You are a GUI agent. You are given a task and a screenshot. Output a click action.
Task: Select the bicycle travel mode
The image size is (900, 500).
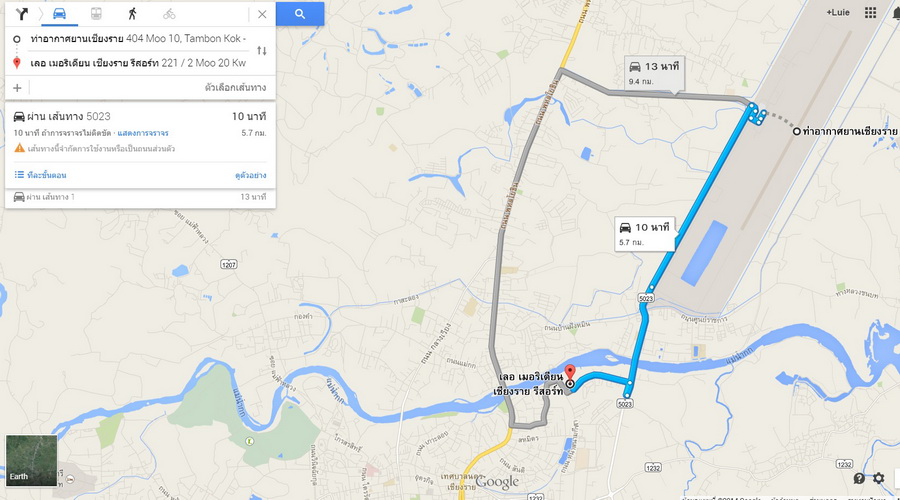(x=169, y=14)
